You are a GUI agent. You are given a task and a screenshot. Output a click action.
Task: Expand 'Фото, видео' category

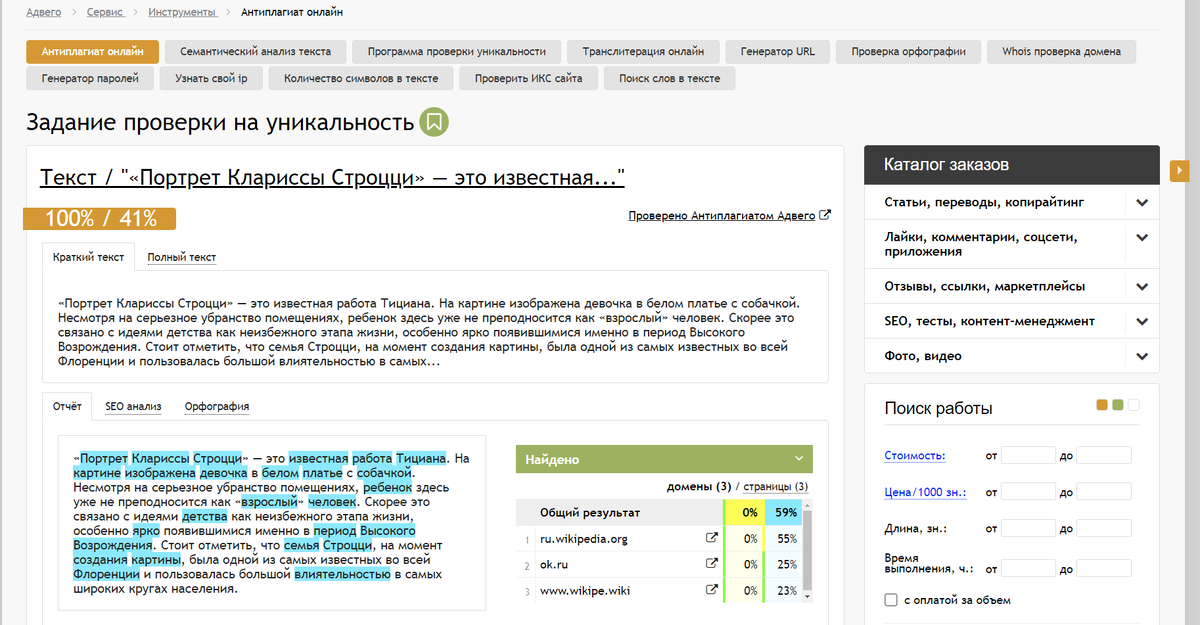pos(1142,356)
